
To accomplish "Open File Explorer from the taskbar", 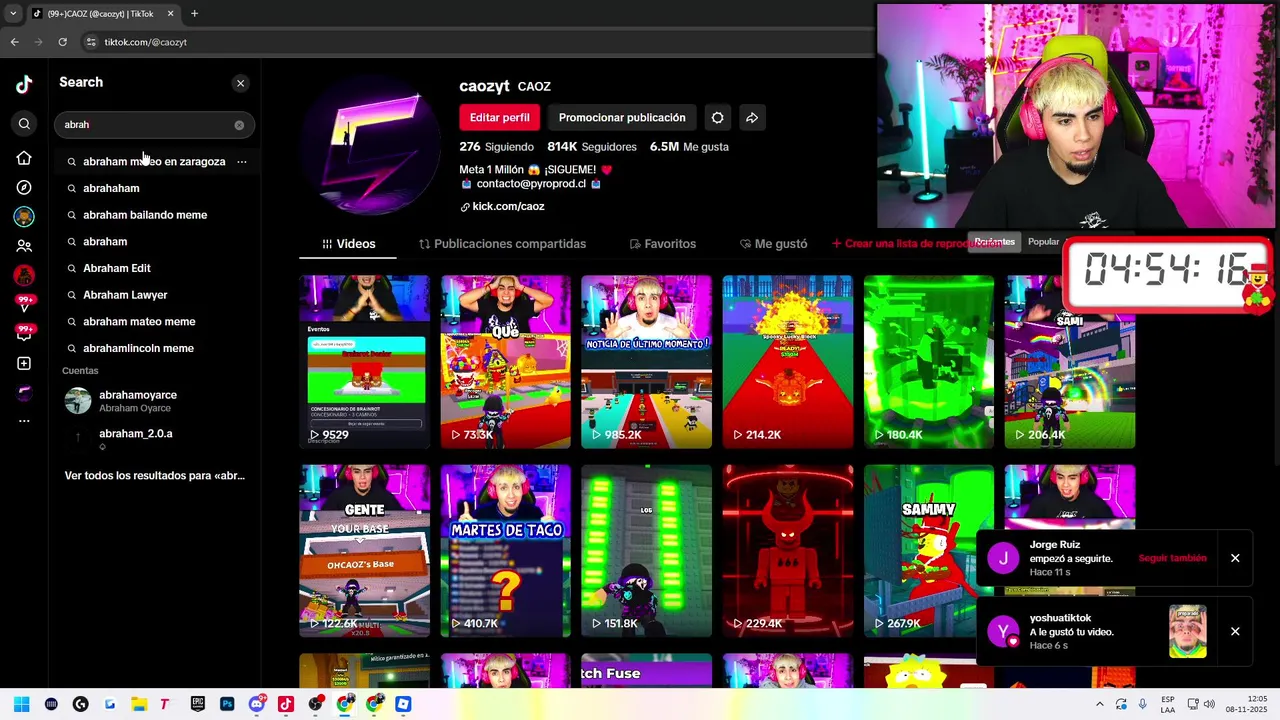I will click(x=139, y=704).
